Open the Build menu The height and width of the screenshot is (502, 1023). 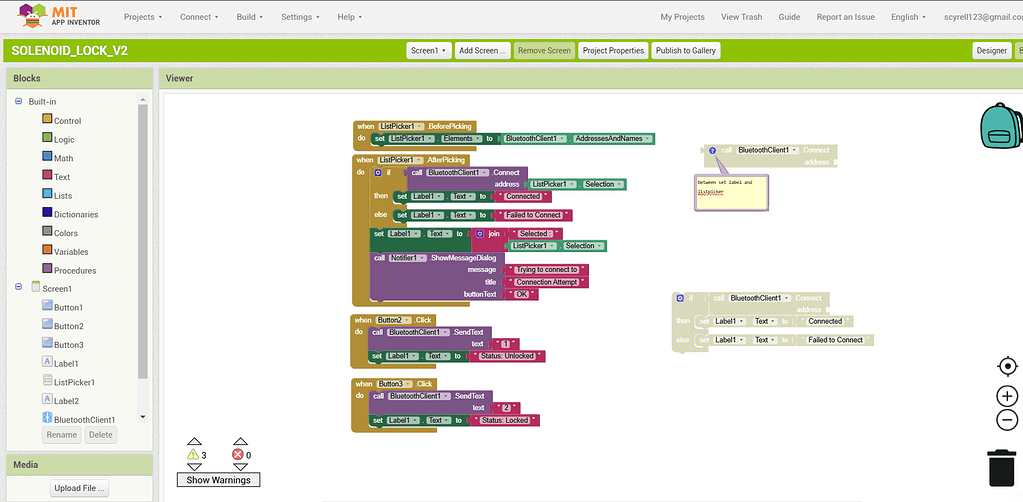tap(250, 17)
